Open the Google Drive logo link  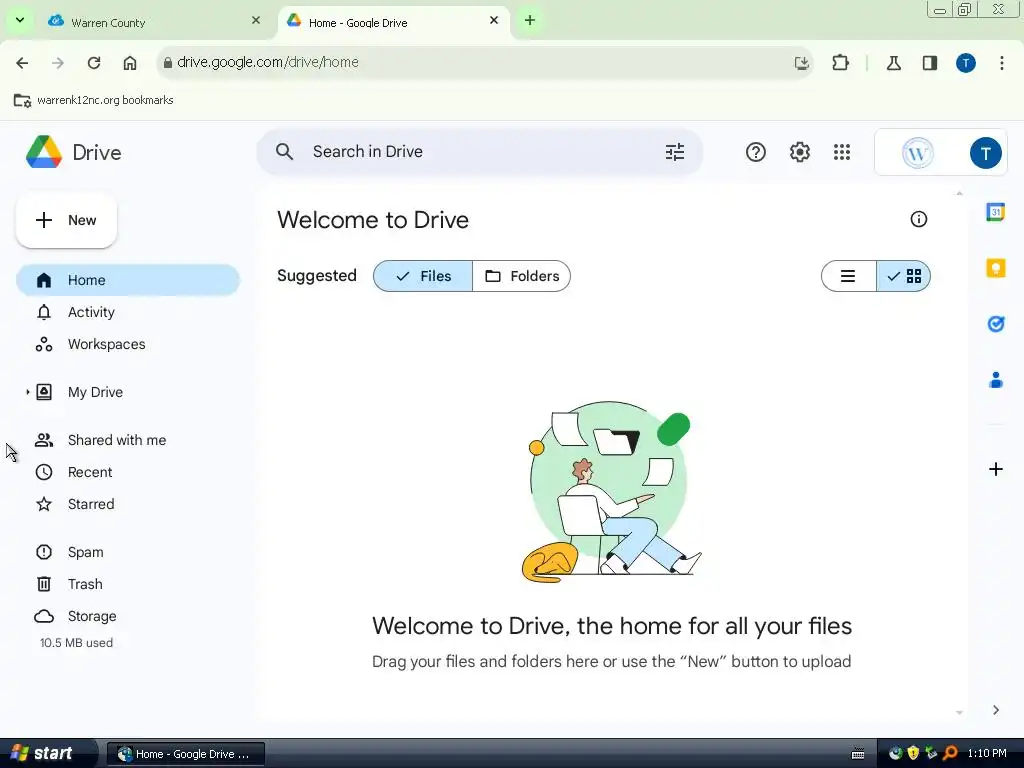74,152
